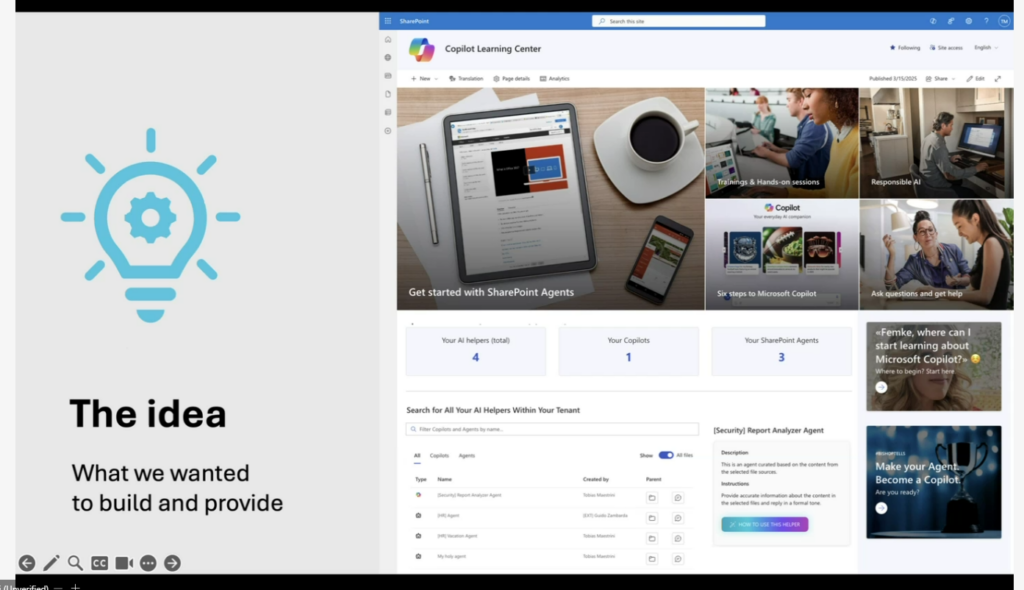Viewport: 1024px width, 590px height.
Task: Click the SharePoint brand link
Action: pos(414,21)
